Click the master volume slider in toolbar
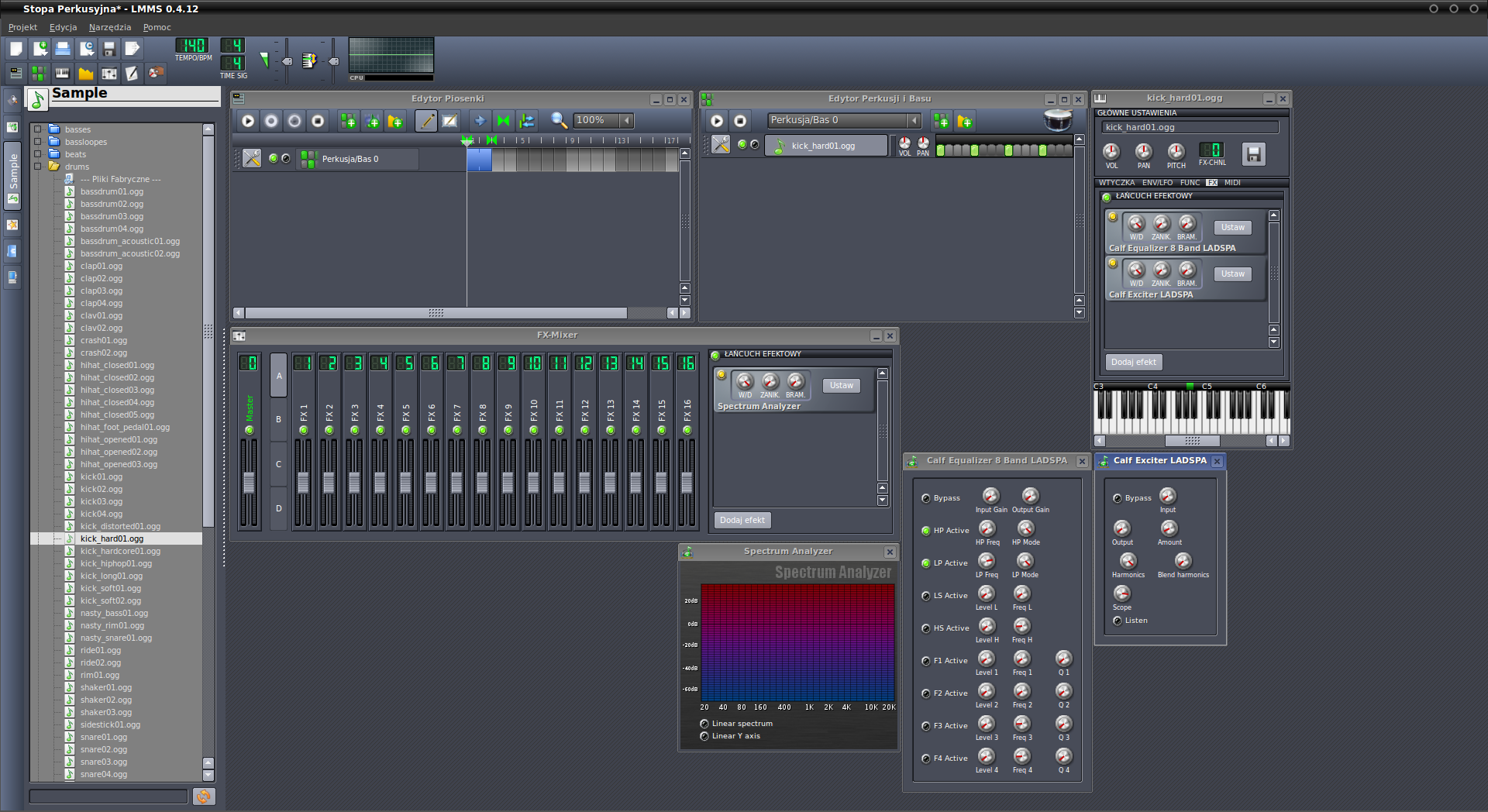Screen dimensions: 1488x812 (x=287, y=61)
